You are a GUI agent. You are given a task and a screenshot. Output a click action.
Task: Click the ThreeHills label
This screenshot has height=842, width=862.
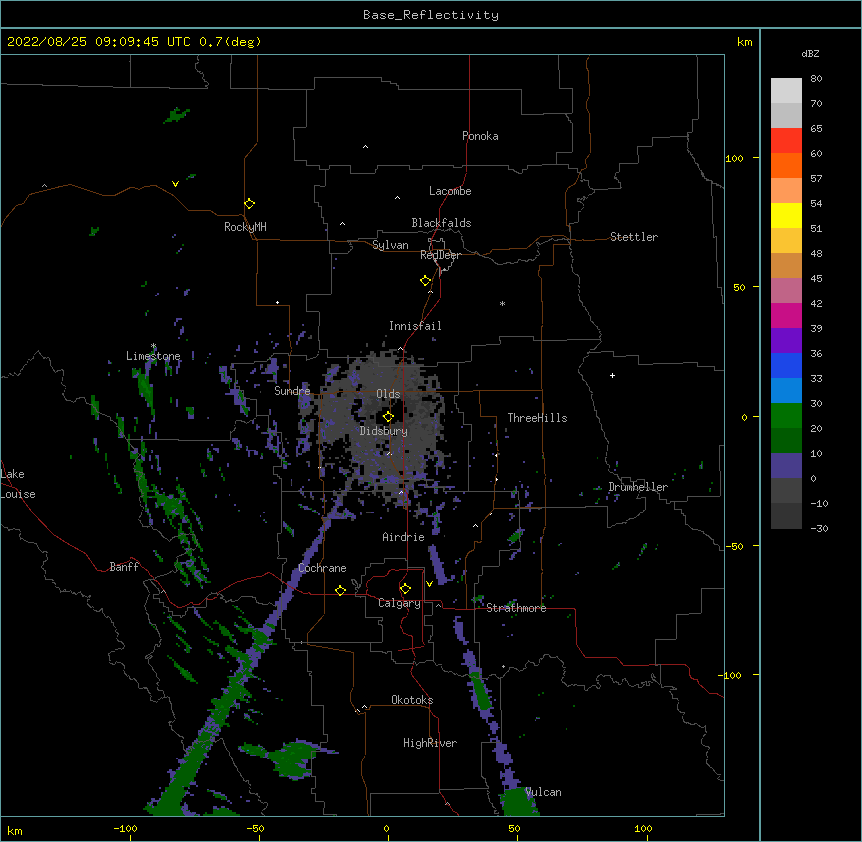tap(538, 418)
